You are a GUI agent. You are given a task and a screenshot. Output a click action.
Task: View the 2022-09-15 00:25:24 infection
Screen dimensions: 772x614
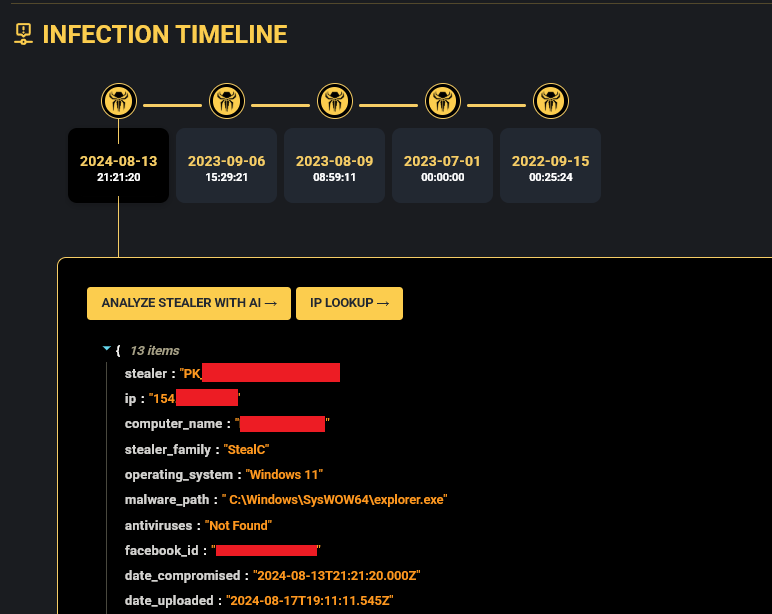click(x=550, y=166)
